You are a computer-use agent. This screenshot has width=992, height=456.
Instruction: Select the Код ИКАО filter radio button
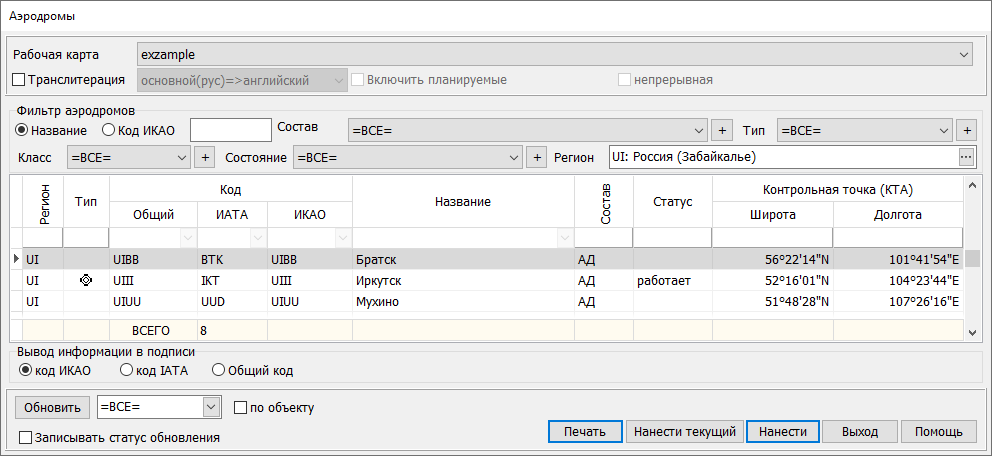(x=108, y=130)
